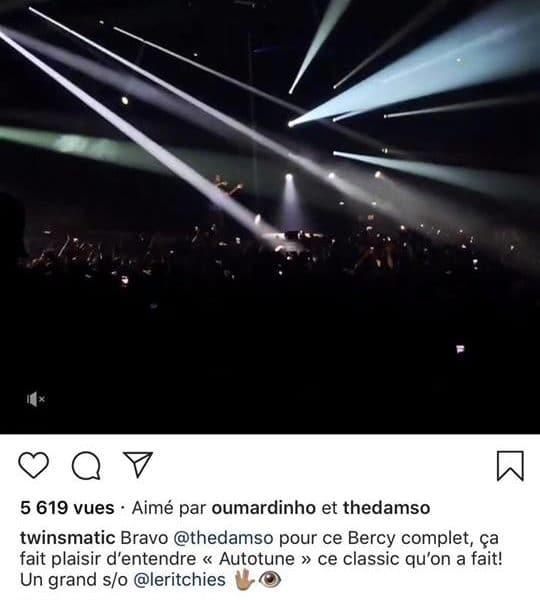Viewport: 540px width, 600px height.
Task: Unmute the video with the speaker icon
Action: point(36,399)
